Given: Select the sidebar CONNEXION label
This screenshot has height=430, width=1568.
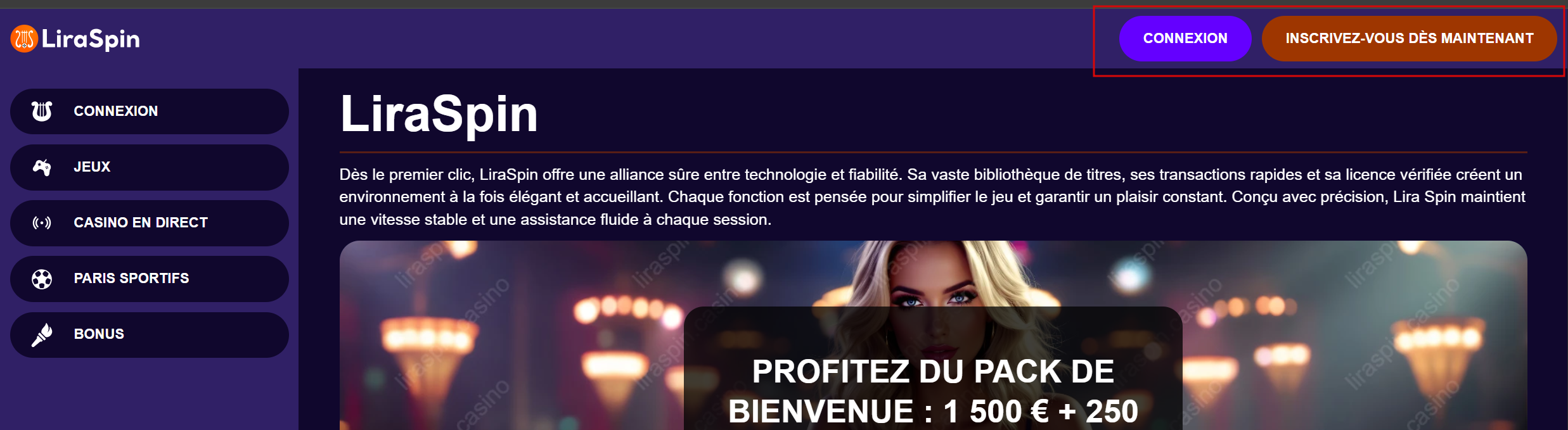Looking at the screenshot, I should pos(116,111).
